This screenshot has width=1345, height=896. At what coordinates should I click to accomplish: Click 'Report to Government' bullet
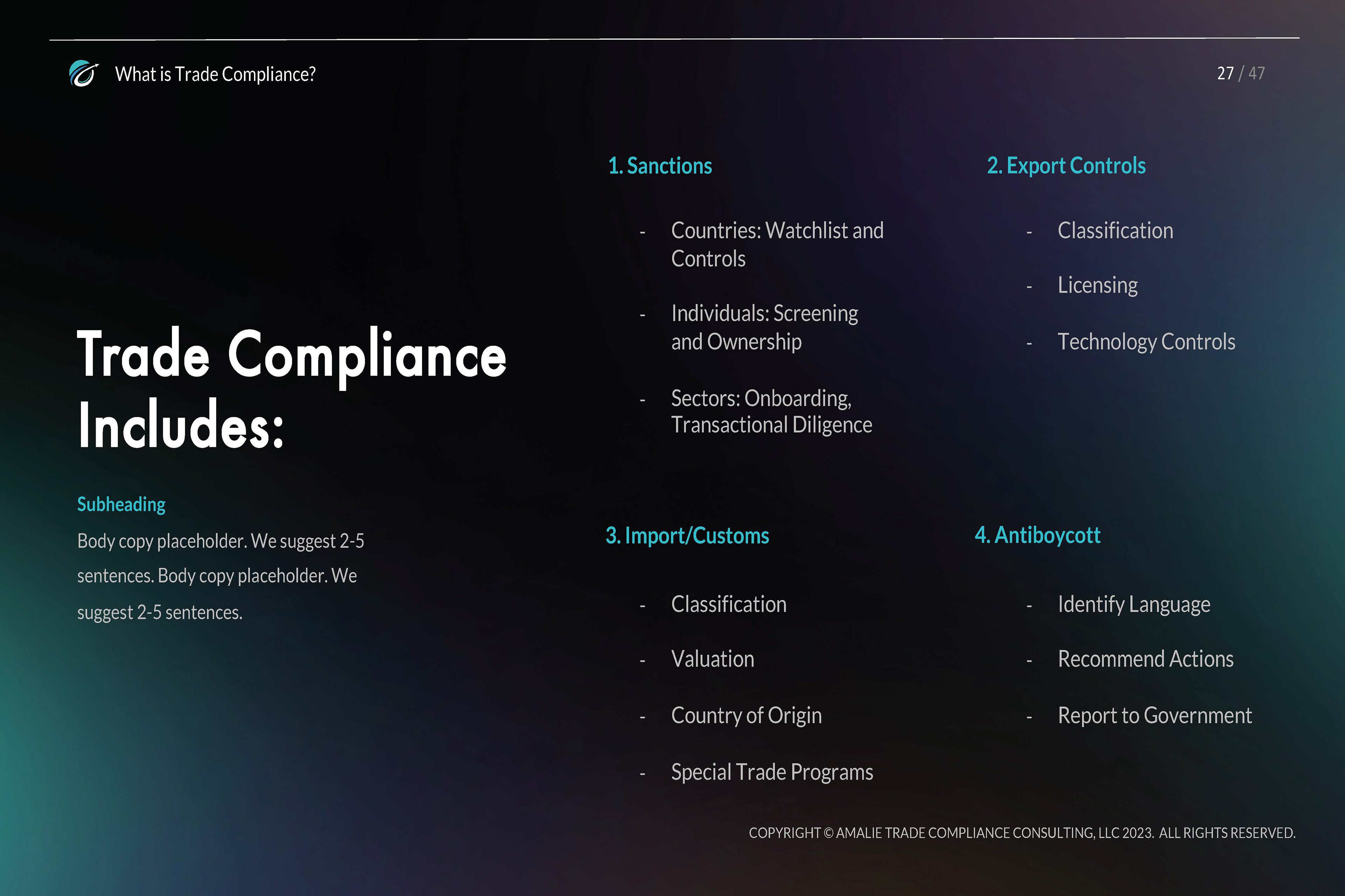click(1154, 715)
